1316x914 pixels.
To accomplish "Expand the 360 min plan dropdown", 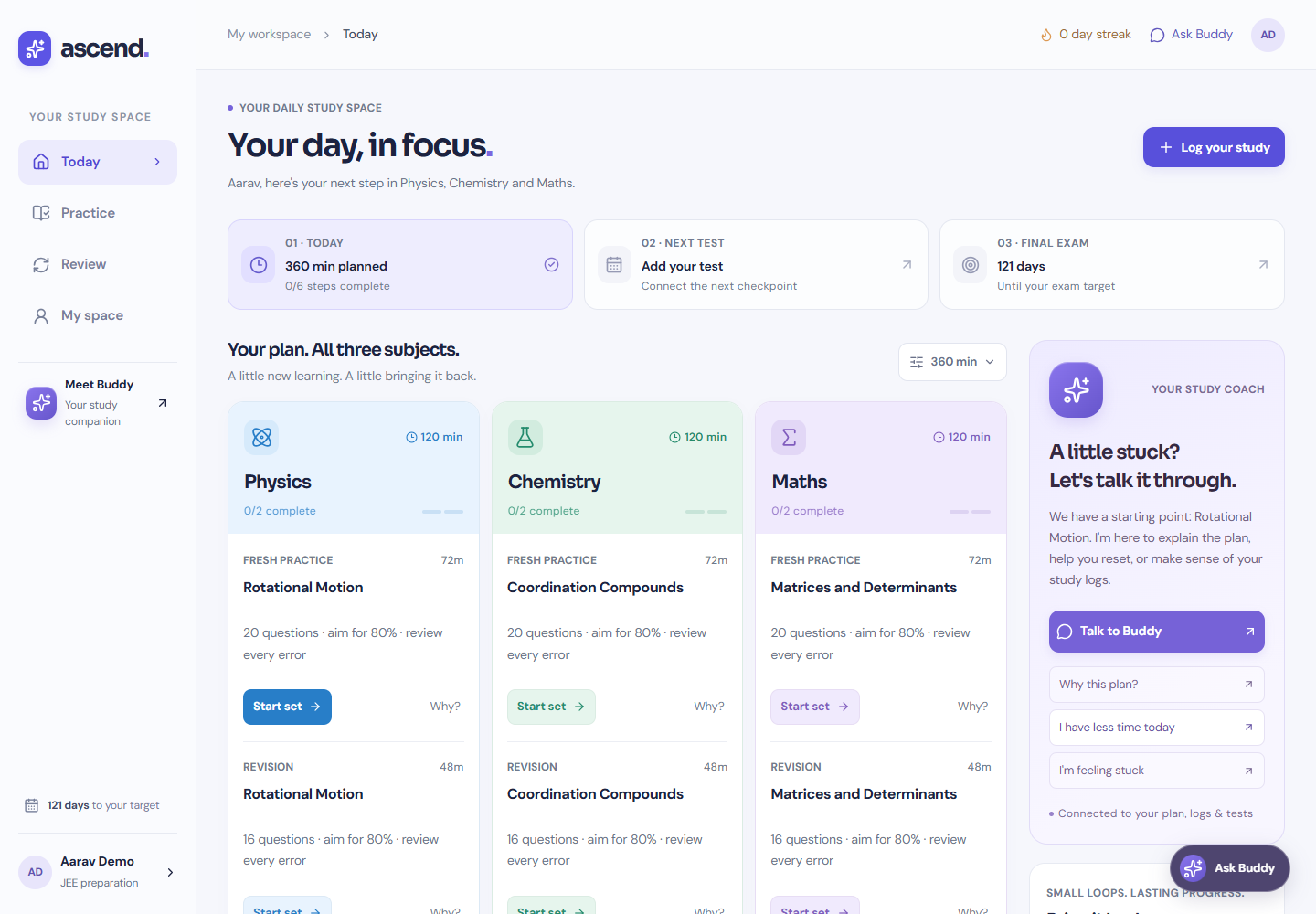I will click(952, 362).
